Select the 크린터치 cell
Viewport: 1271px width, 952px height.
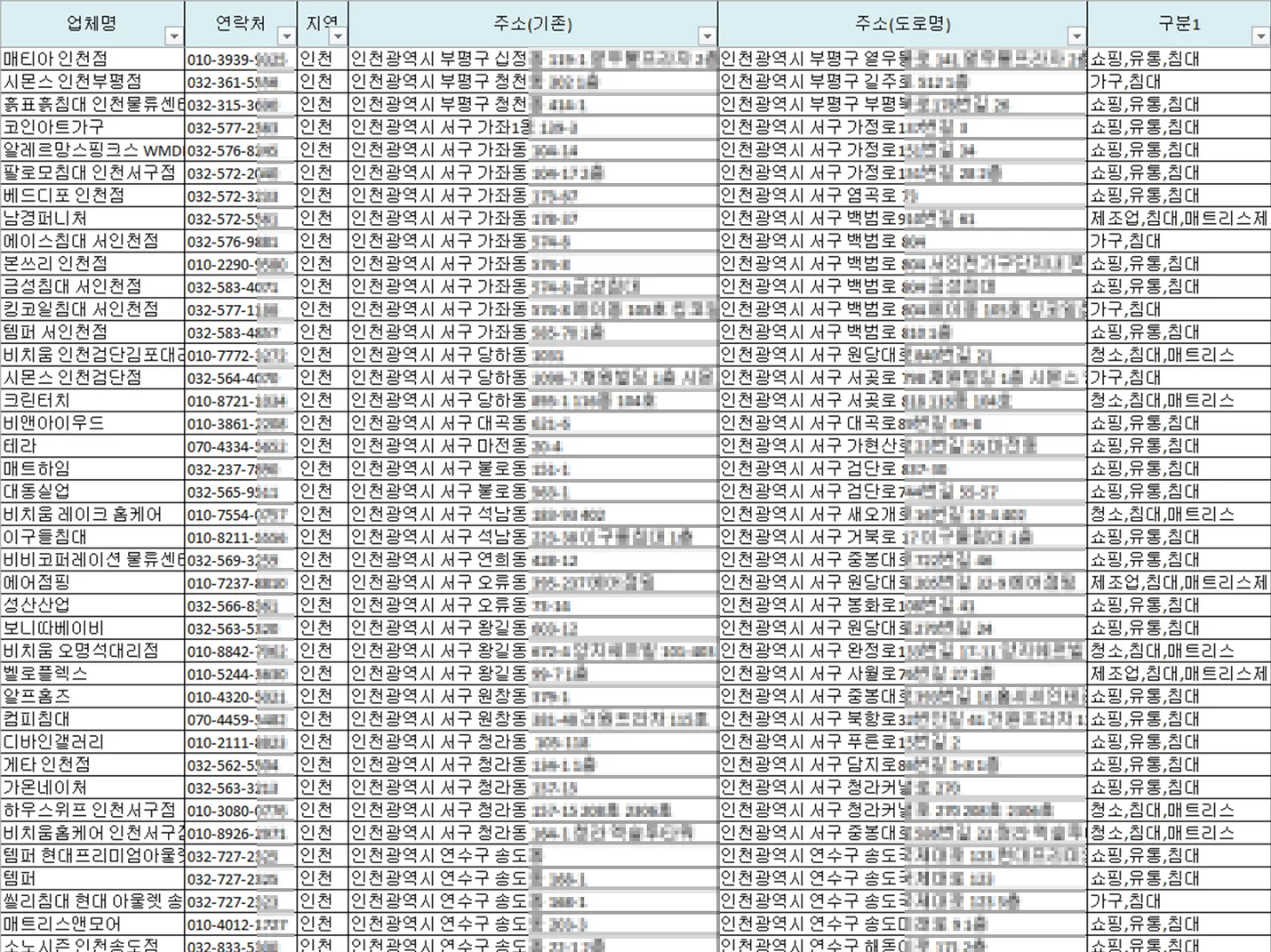coord(92,401)
